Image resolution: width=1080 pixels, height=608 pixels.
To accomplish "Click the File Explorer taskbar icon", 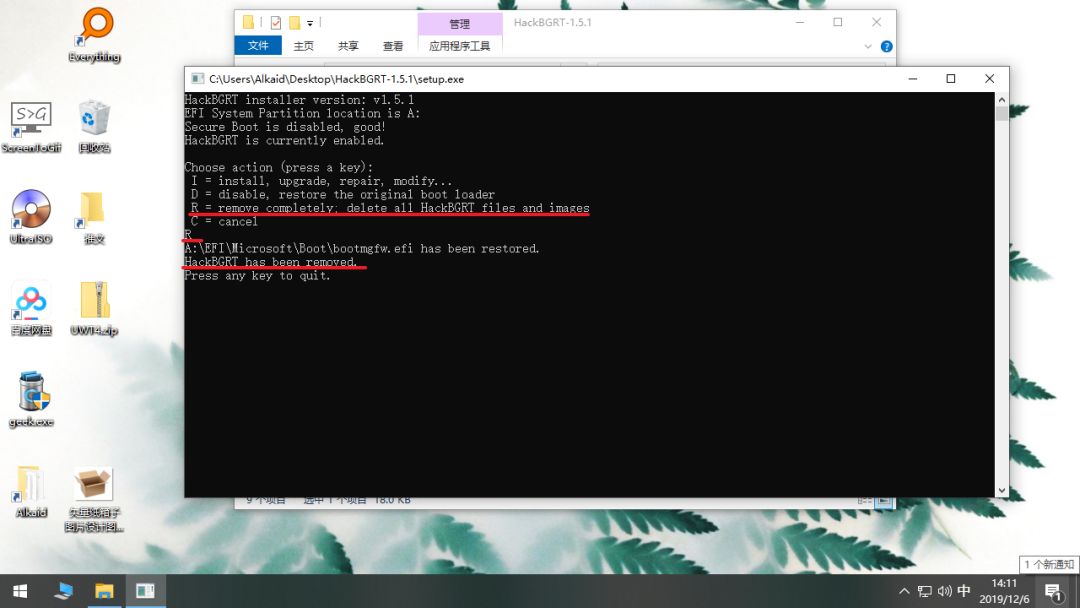I will pyautogui.click(x=104, y=591).
